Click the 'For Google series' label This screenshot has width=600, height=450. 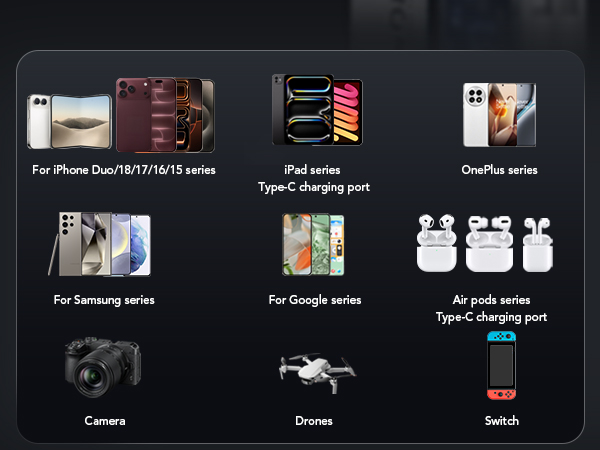point(315,300)
